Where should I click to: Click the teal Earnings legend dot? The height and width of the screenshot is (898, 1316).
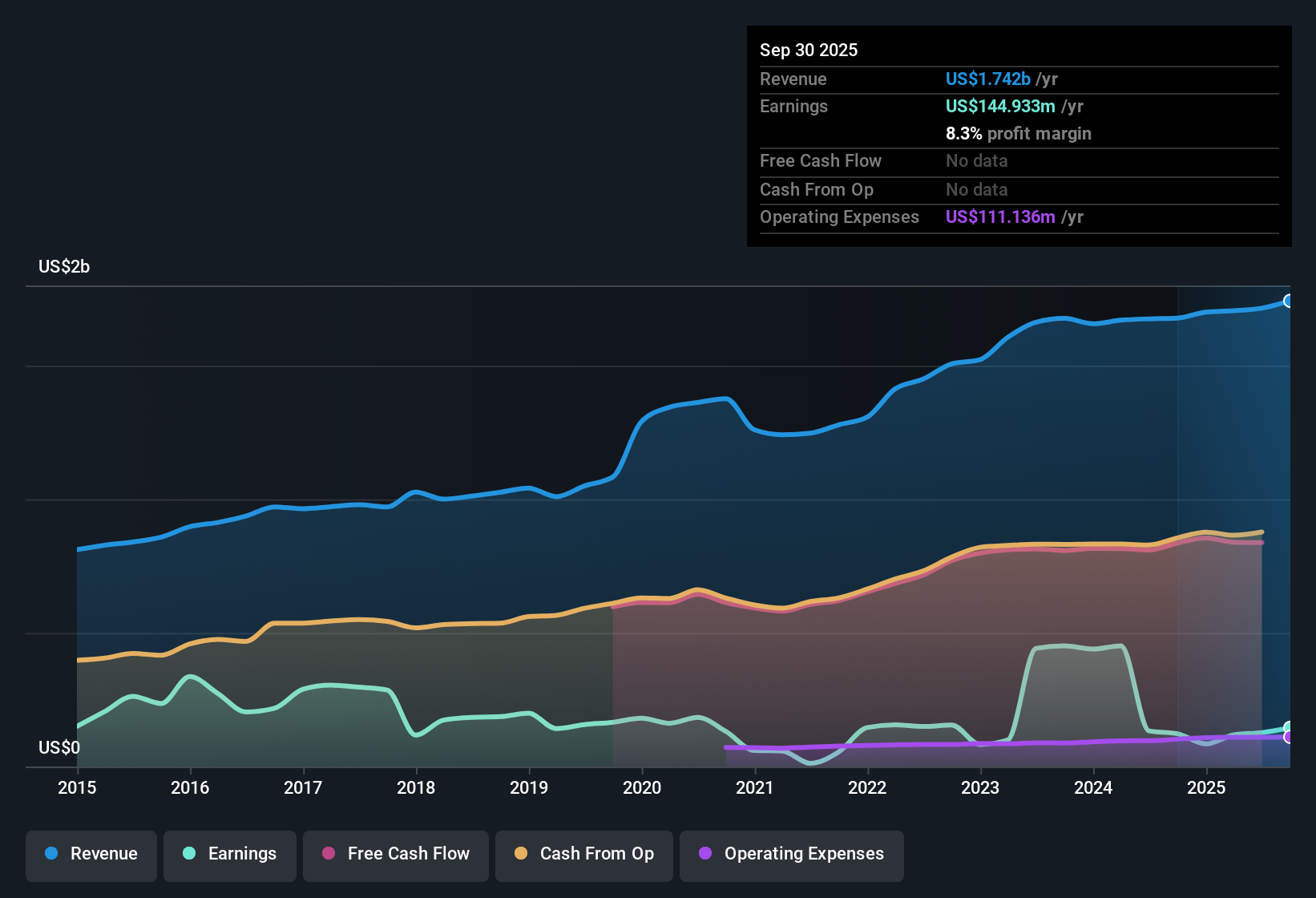click(188, 854)
